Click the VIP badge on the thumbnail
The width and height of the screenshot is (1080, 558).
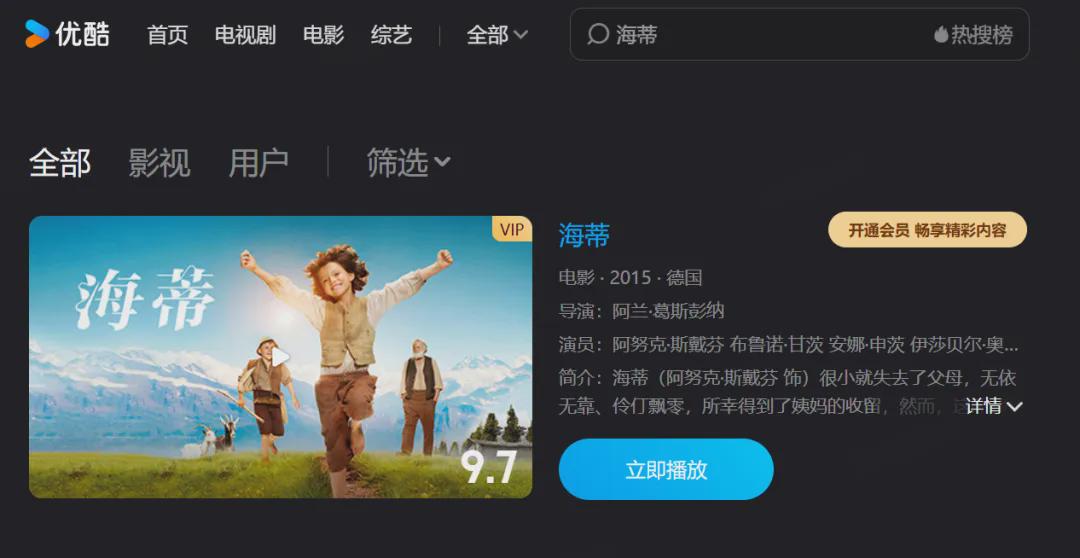pyautogui.click(x=512, y=229)
